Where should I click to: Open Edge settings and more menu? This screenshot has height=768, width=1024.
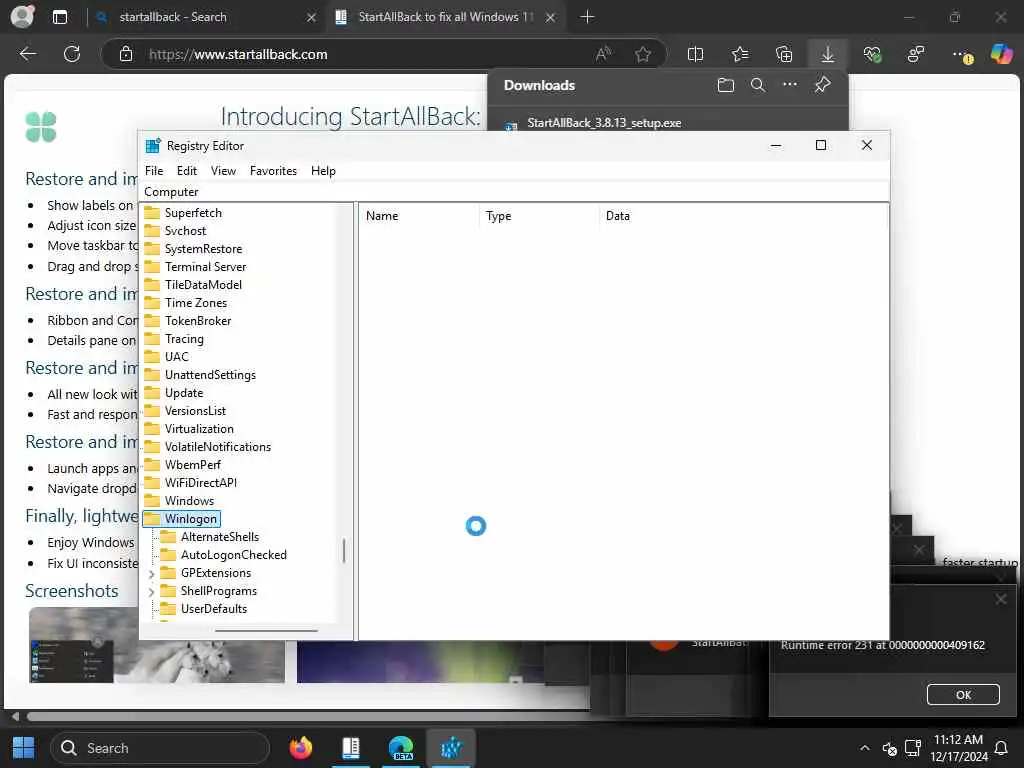[961, 55]
